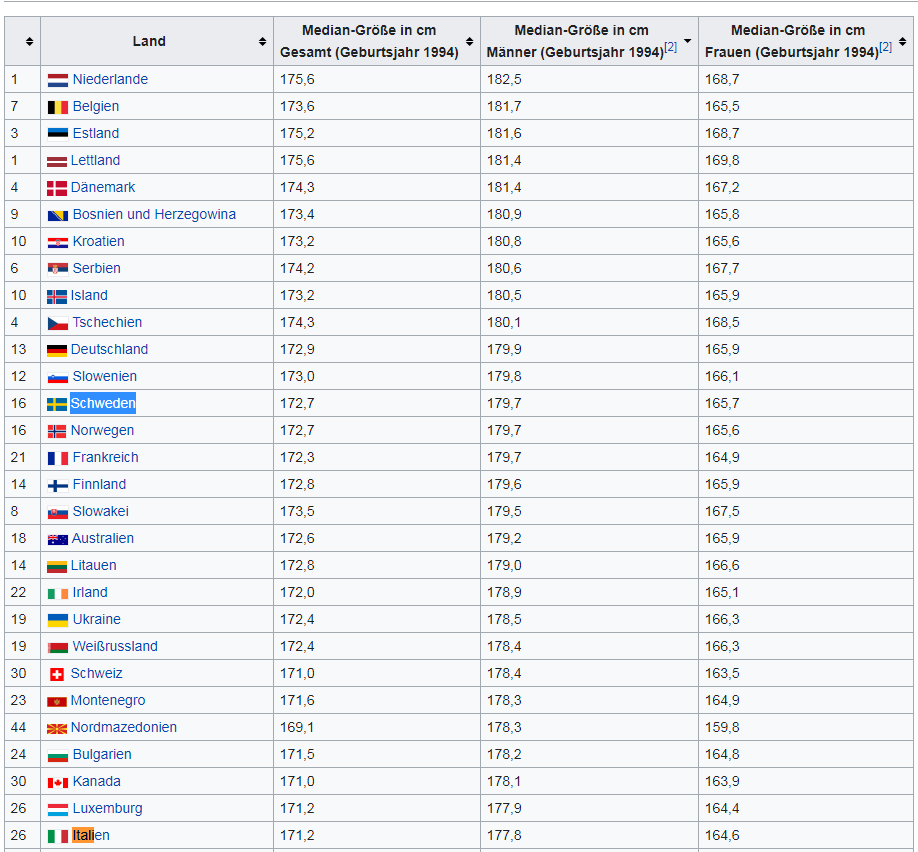Click the Canada flag icon
The width and height of the screenshot is (918, 852).
tap(57, 782)
